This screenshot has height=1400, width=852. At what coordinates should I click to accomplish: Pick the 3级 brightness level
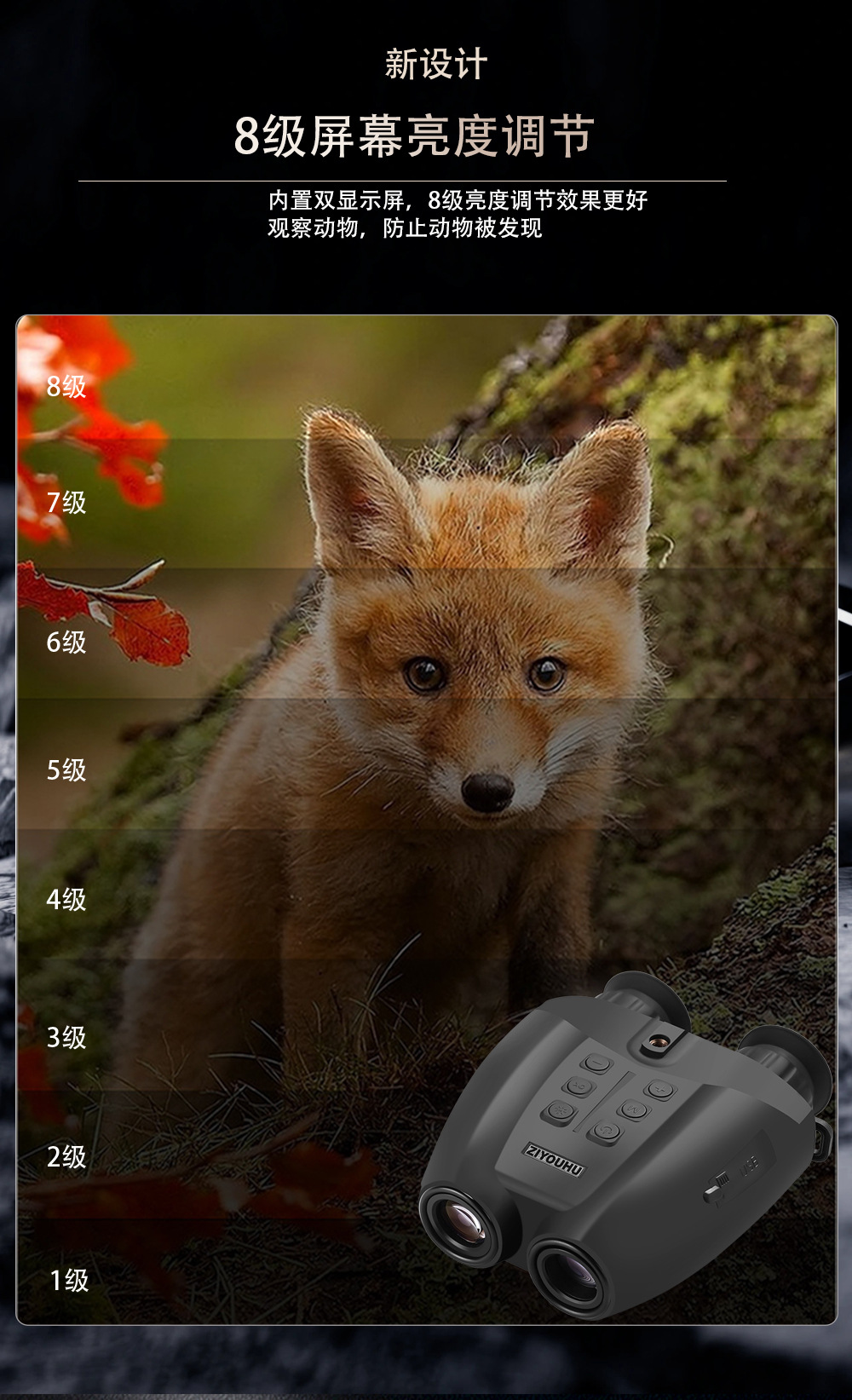(x=66, y=1037)
